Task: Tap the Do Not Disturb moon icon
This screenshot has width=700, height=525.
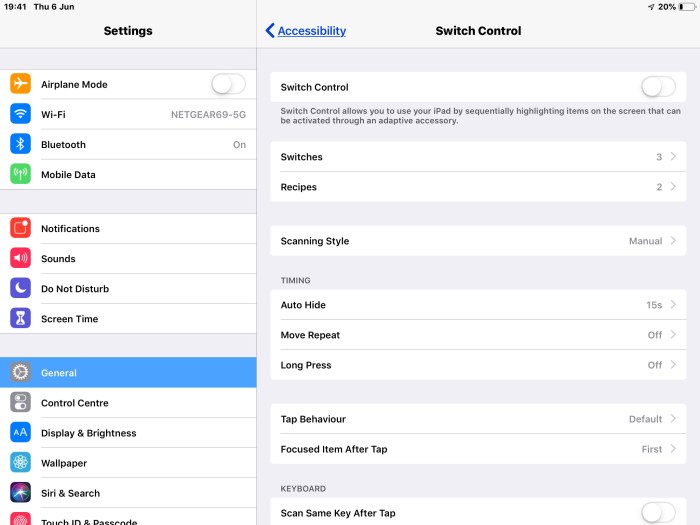Action: tap(20, 289)
